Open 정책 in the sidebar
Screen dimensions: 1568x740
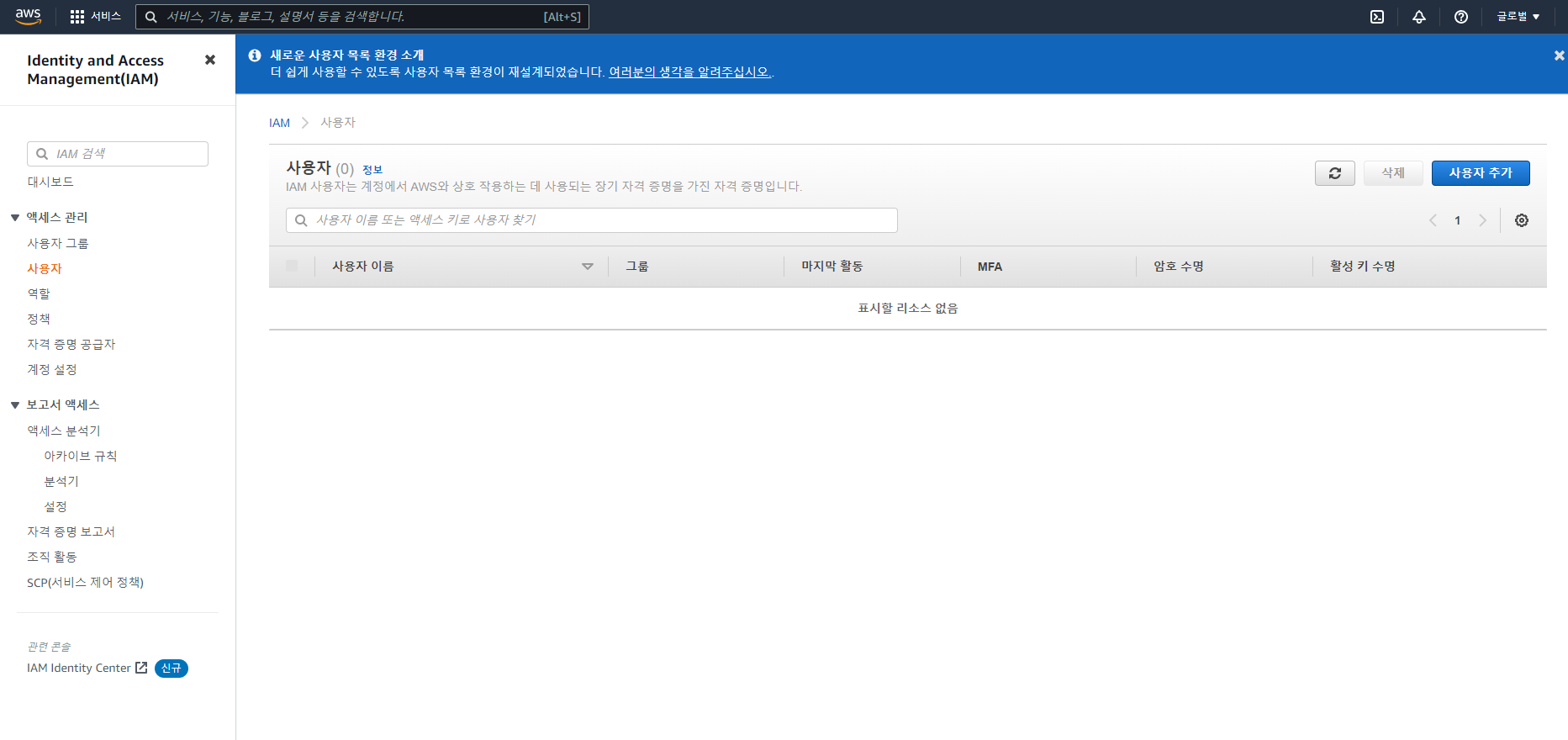click(39, 319)
